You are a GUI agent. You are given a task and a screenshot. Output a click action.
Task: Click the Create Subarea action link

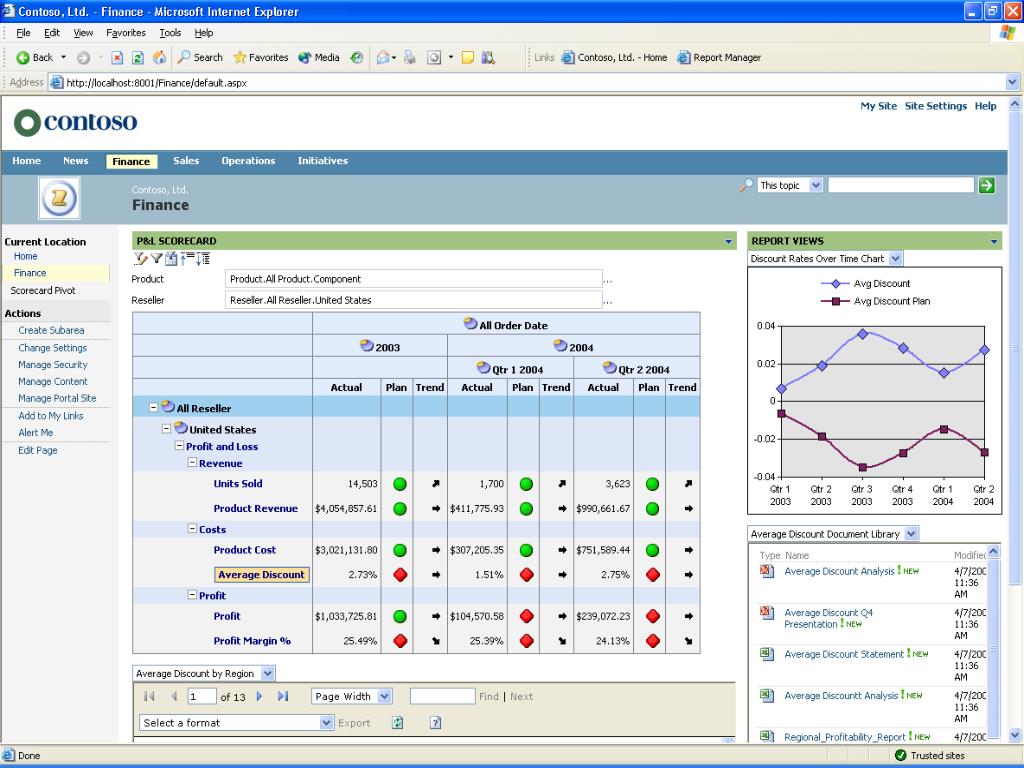pyautogui.click(x=52, y=330)
